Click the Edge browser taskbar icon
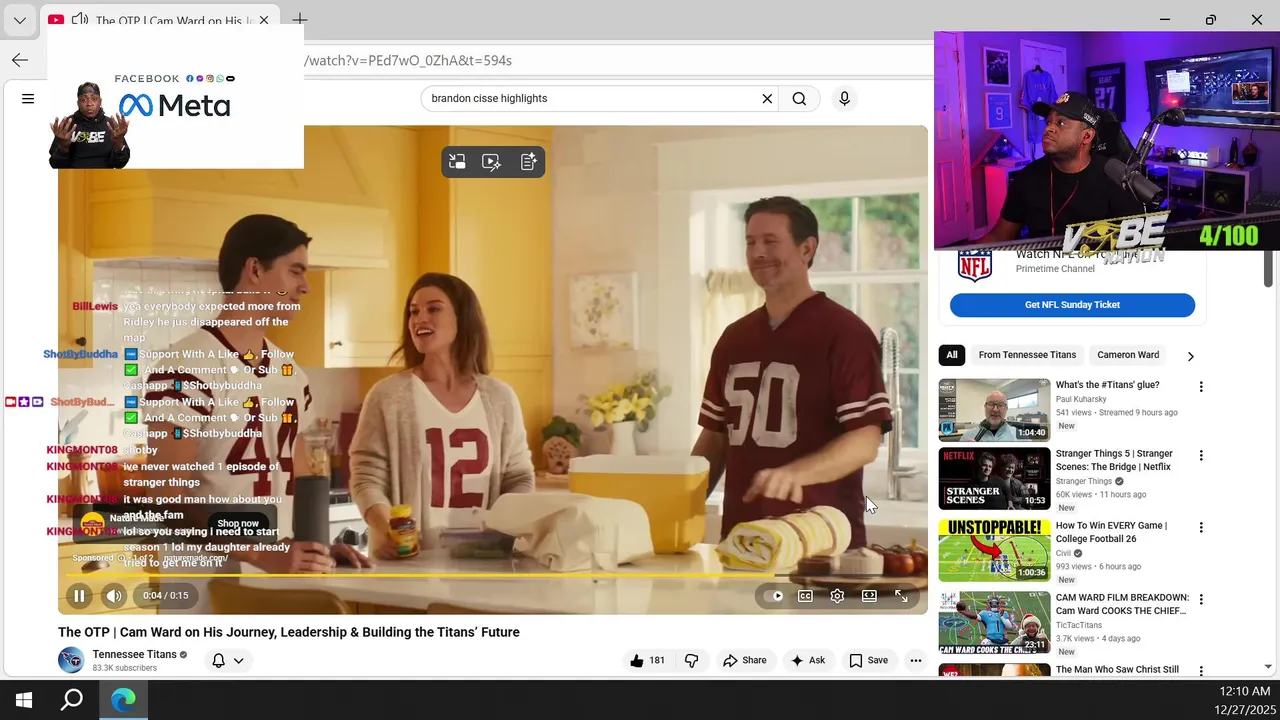 point(123,700)
